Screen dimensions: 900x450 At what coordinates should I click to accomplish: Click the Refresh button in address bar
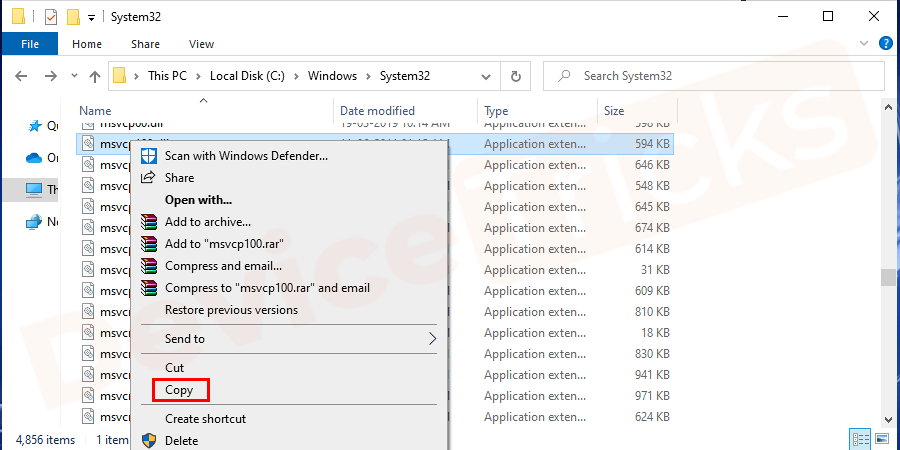(x=515, y=76)
